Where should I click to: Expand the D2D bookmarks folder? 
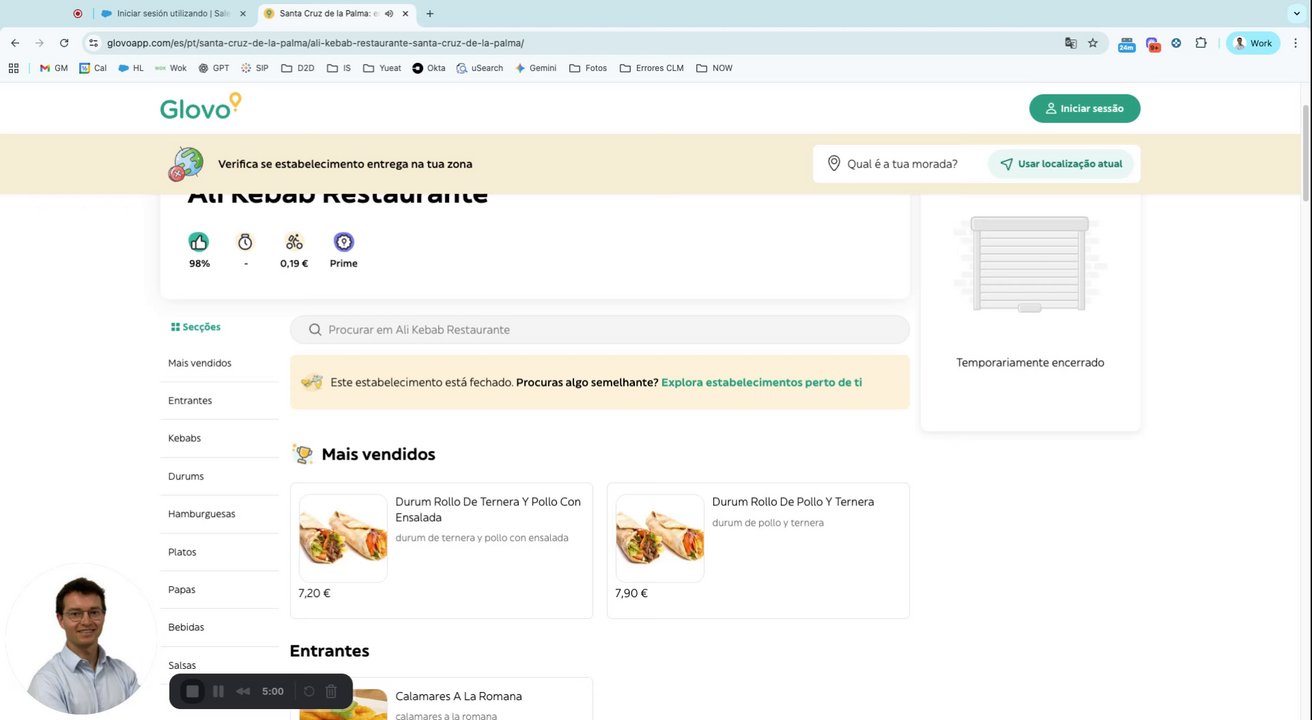pyautogui.click(x=298, y=68)
